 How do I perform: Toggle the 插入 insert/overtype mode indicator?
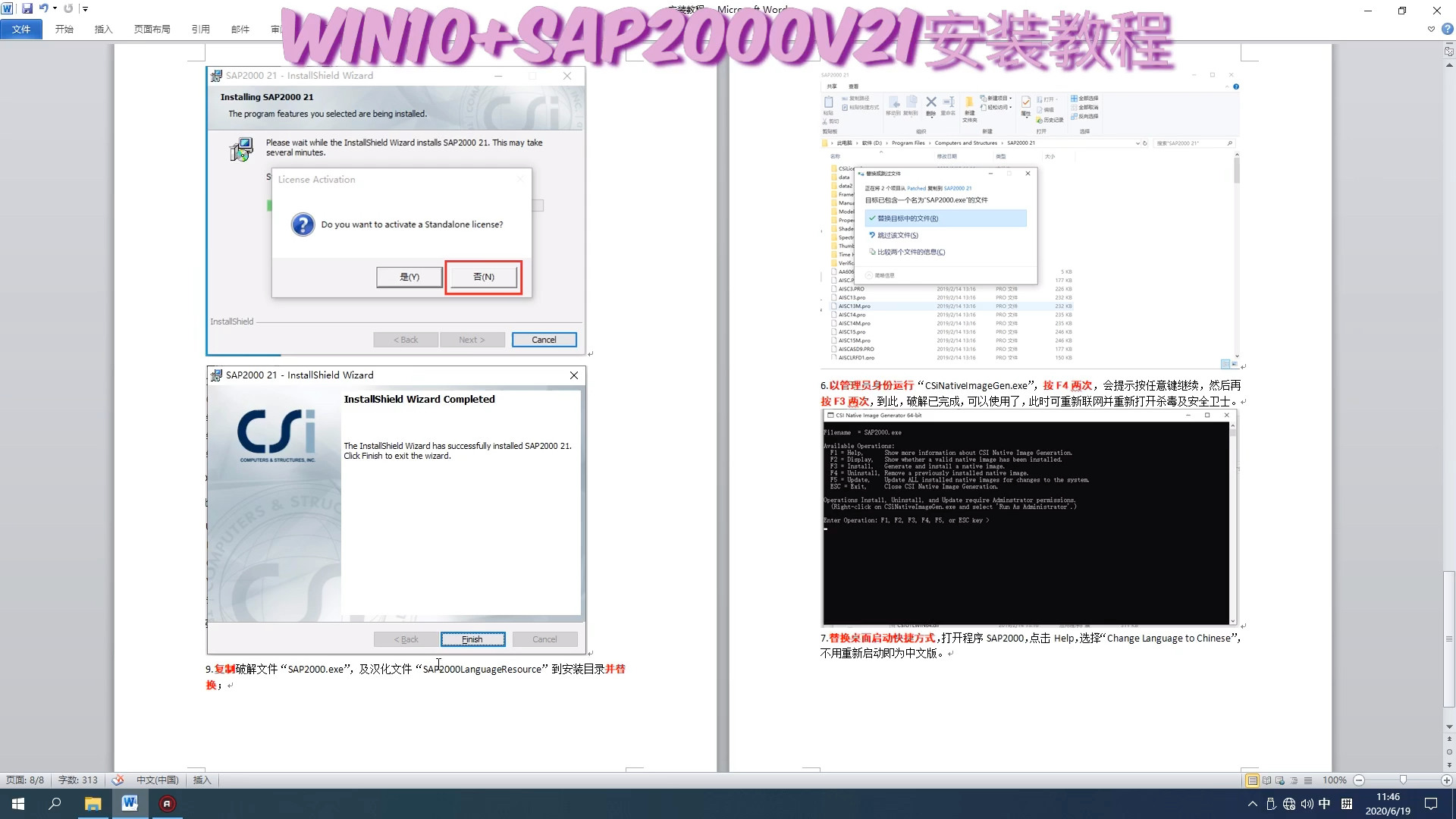click(x=202, y=780)
